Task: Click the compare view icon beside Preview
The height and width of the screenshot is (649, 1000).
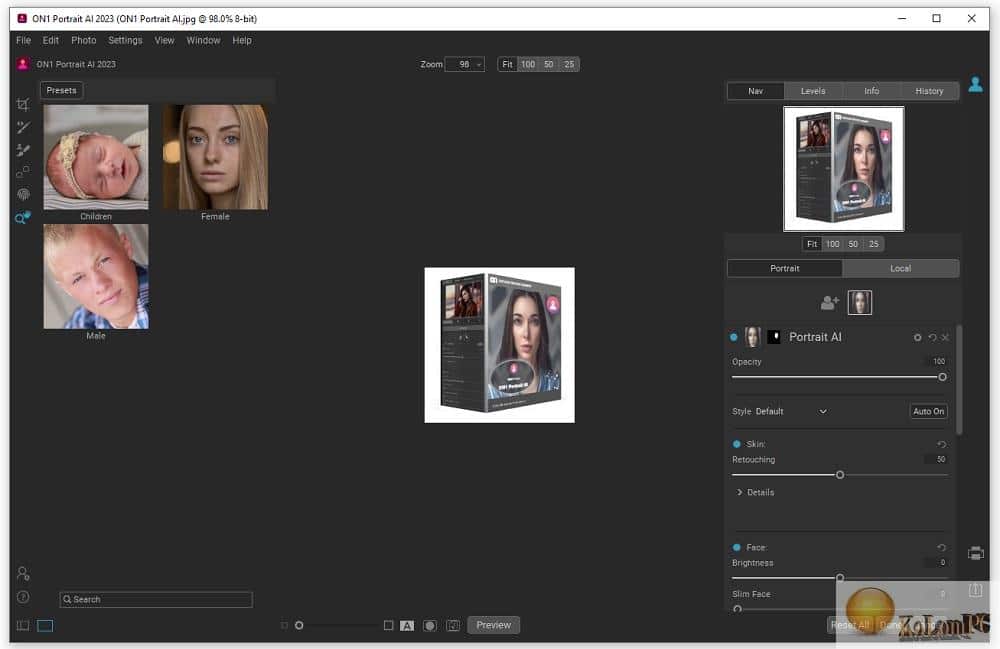Action: click(x=453, y=626)
